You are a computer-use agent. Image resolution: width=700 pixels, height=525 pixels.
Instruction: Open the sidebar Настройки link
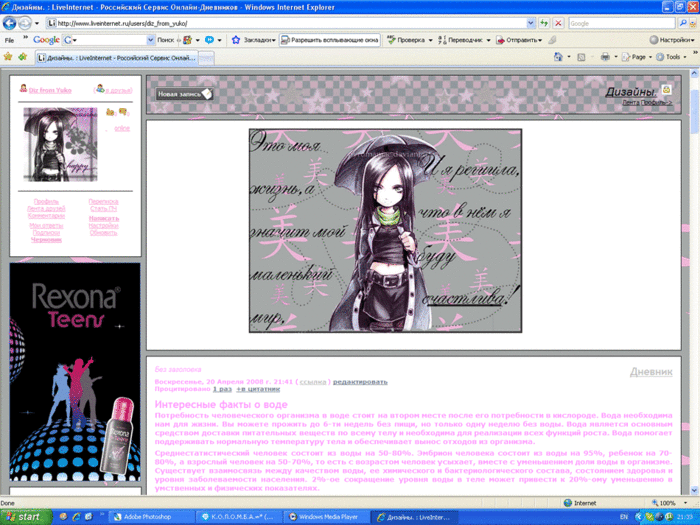pyautogui.click(x=104, y=226)
